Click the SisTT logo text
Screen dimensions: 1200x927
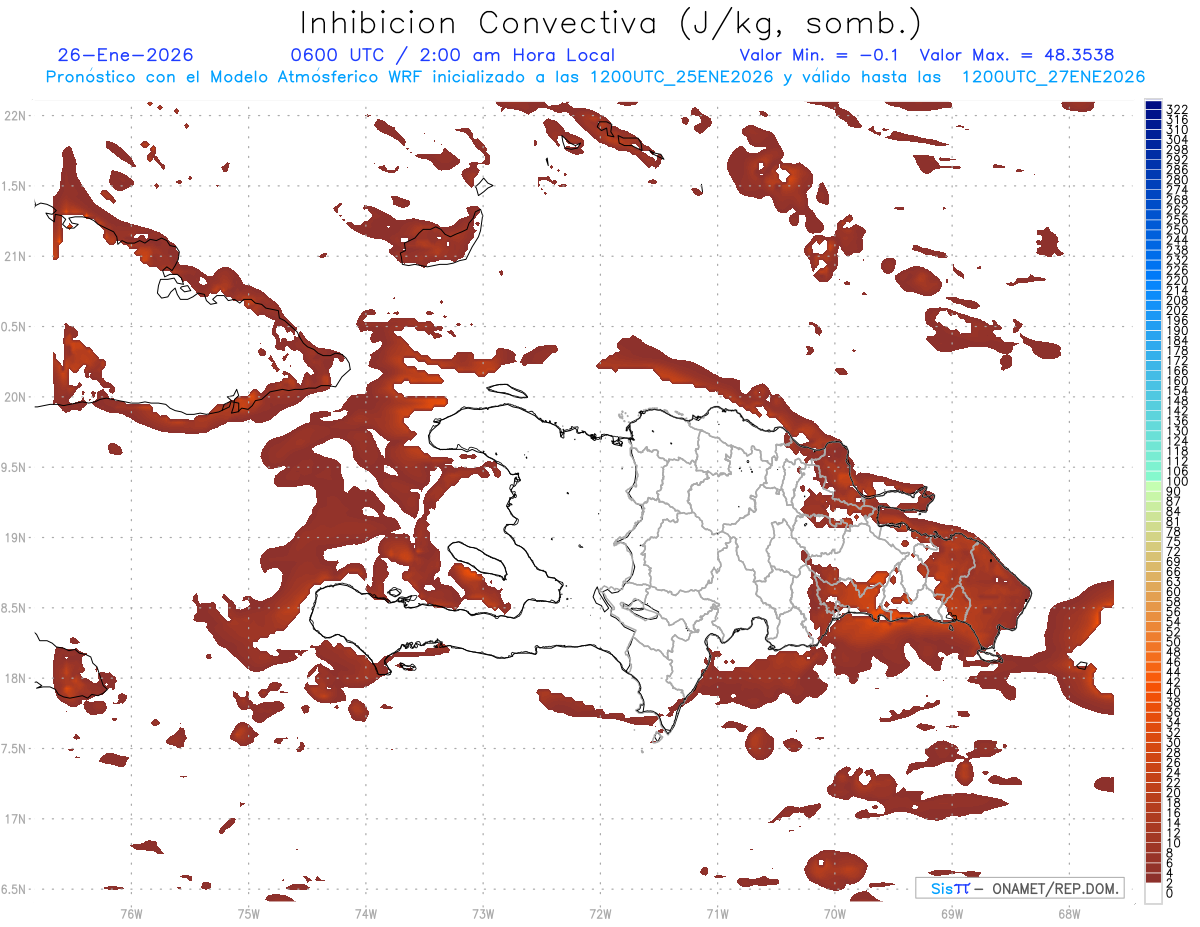[950, 889]
